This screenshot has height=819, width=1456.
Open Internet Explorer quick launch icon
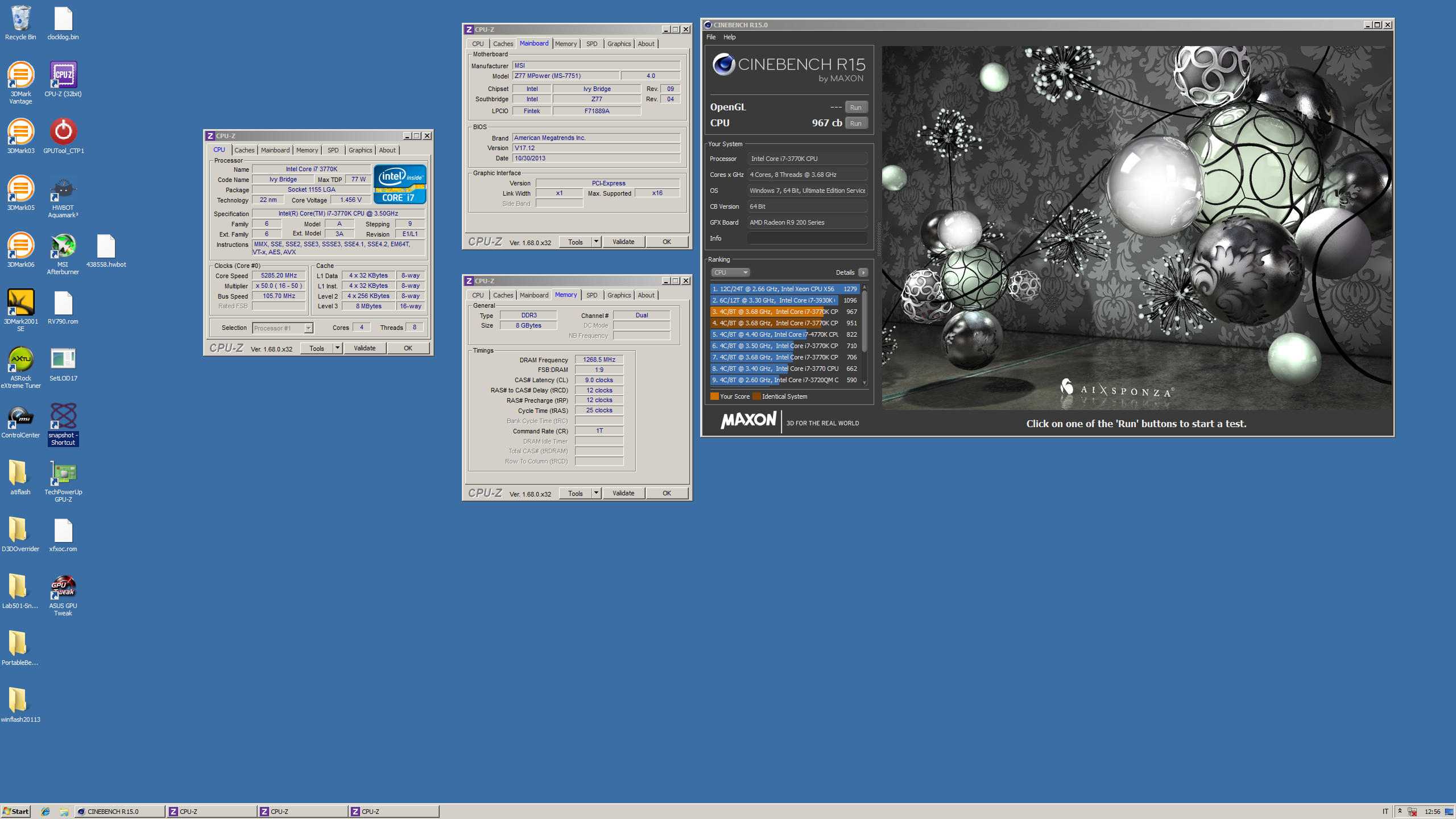tap(45, 812)
